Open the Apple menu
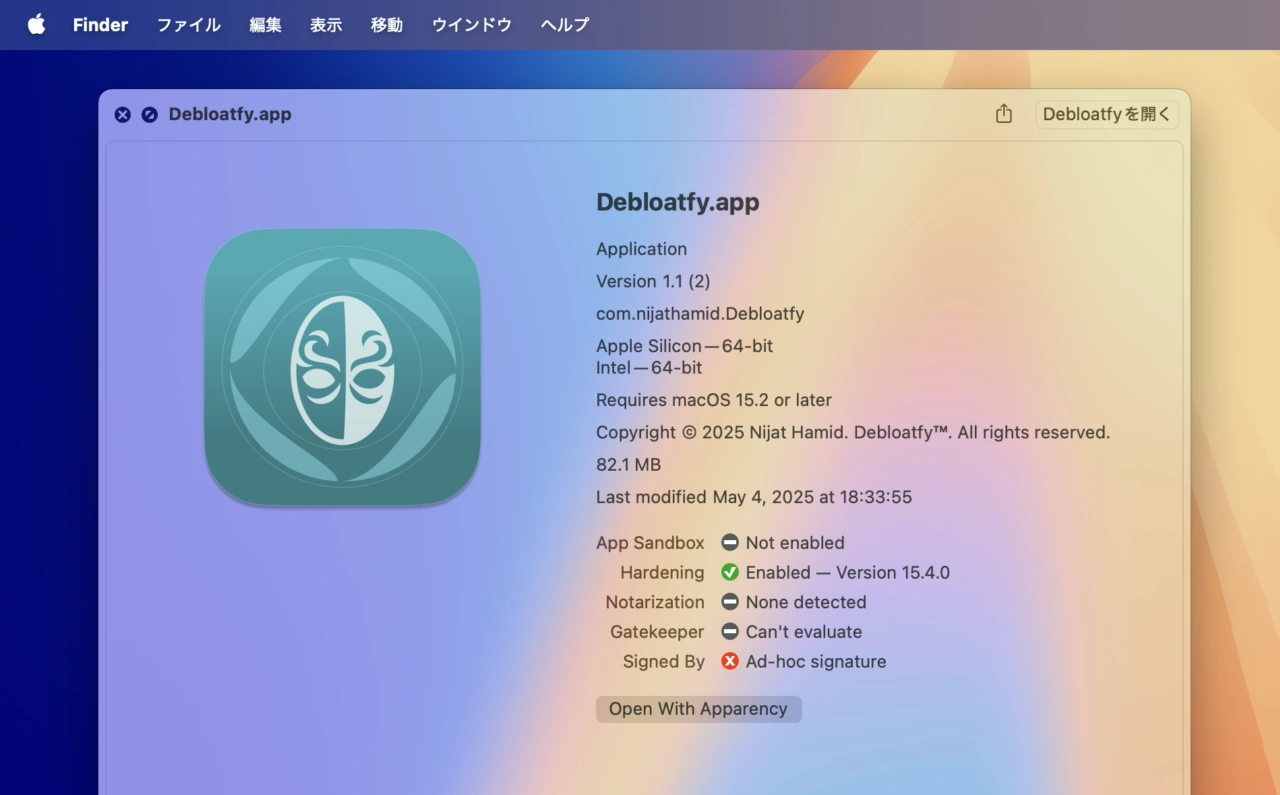Viewport: 1280px width, 795px height. (36, 25)
